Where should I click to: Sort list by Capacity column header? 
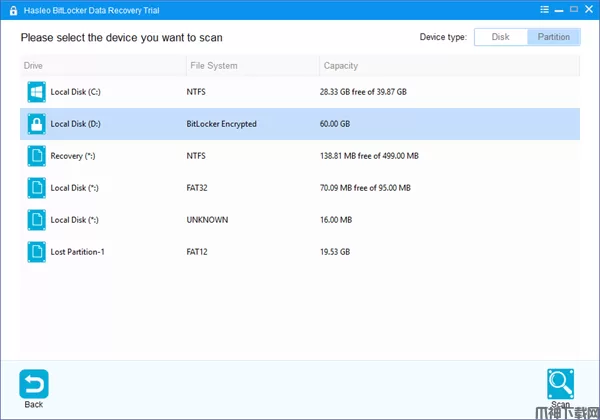[x=450, y=66]
